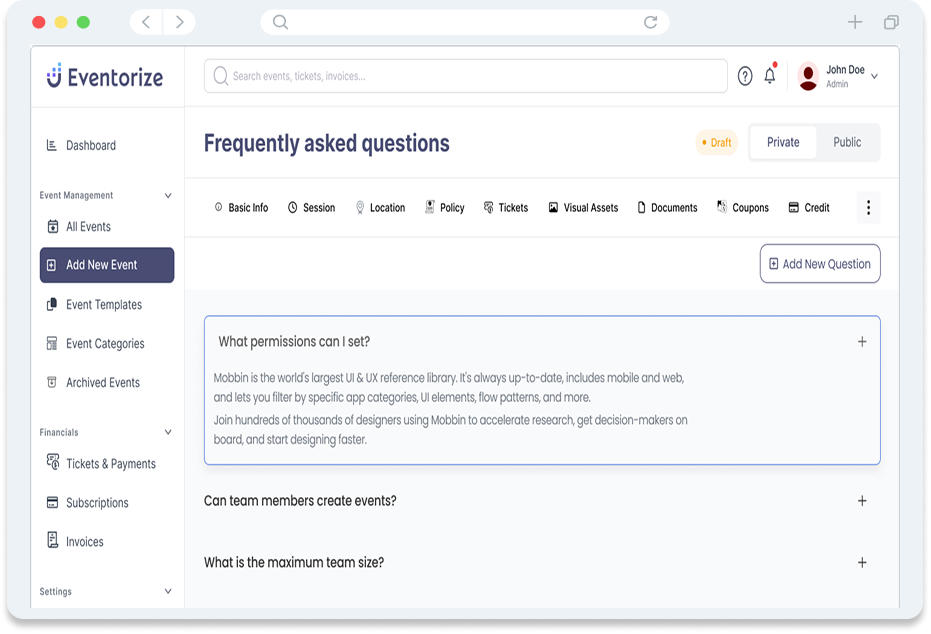Open the notifications bell
This screenshot has height=634, width=931.
coord(770,76)
